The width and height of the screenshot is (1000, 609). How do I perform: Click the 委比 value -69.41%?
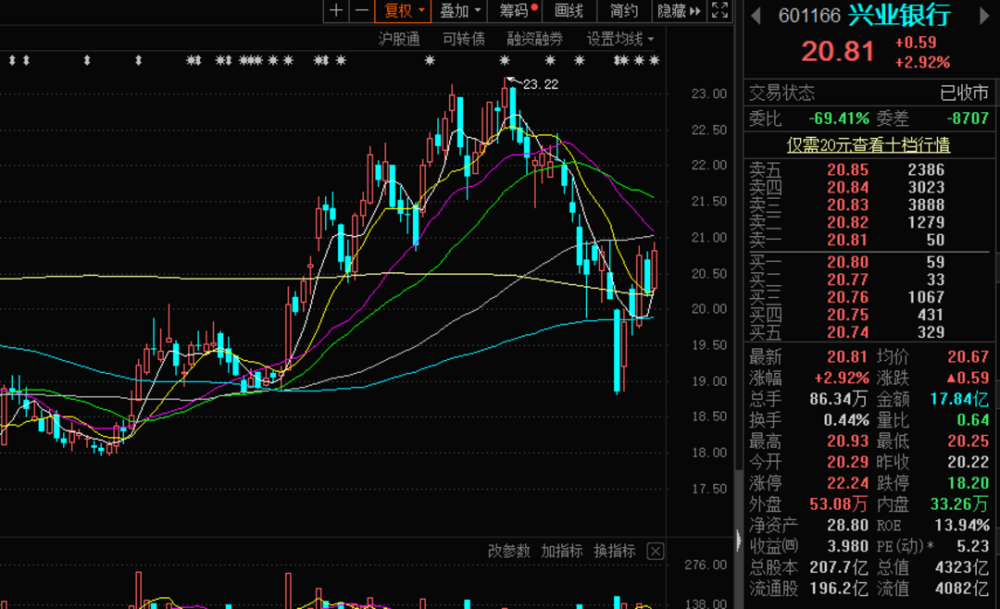839,119
